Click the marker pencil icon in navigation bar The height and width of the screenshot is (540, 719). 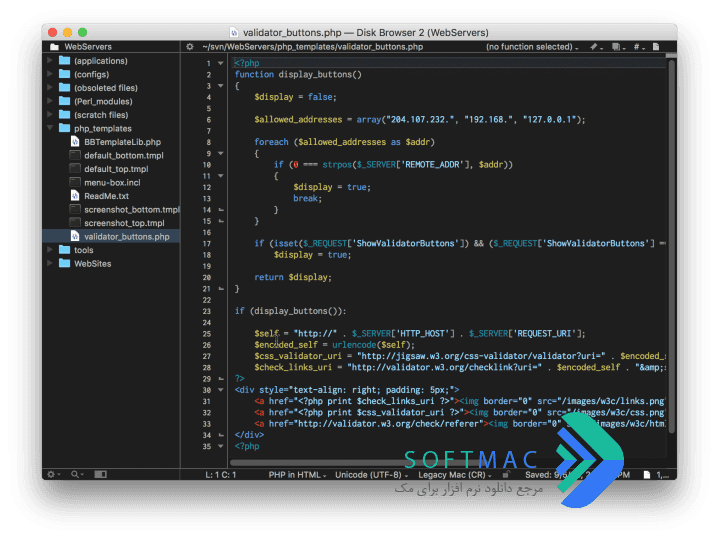coord(594,47)
